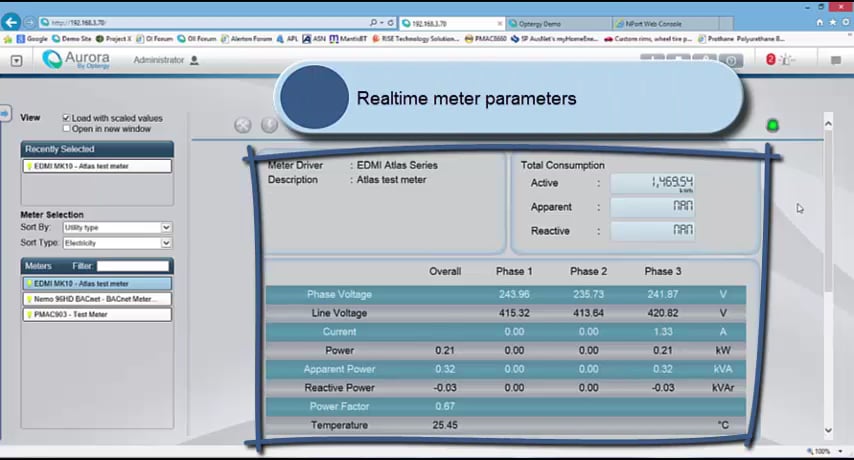Image resolution: width=854 pixels, height=460 pixels.
Task: Open the browser tools gear icon
Action: pos(846,22)
